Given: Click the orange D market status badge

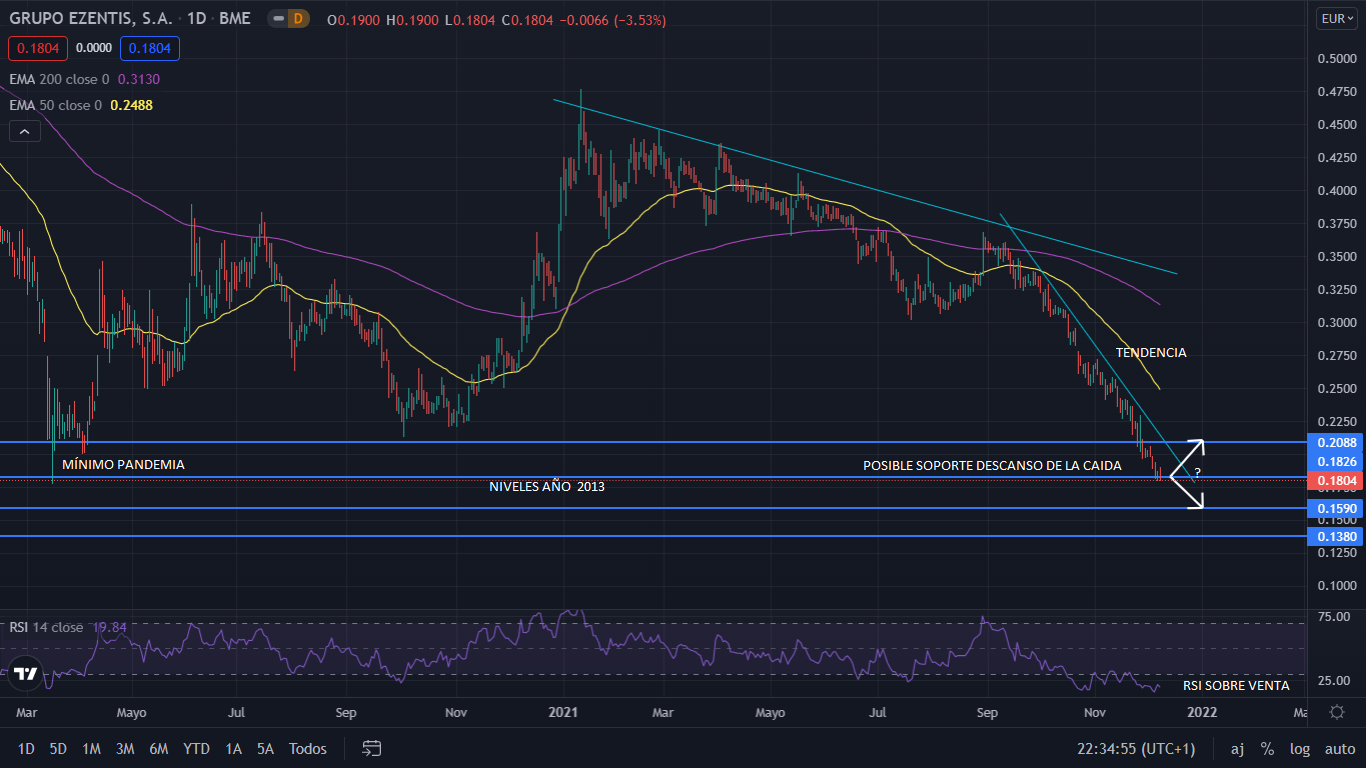Looking at the screenshot, I should [297, 19].
